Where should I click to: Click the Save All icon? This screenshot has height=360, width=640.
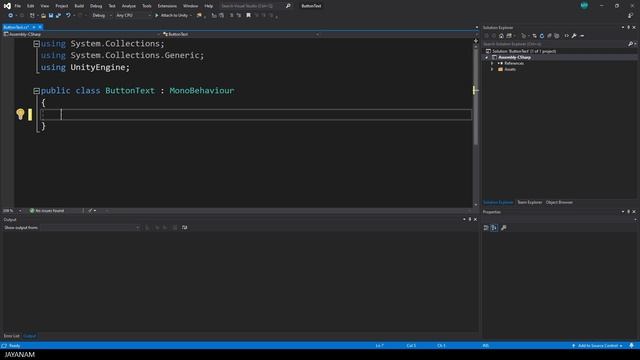58,16
